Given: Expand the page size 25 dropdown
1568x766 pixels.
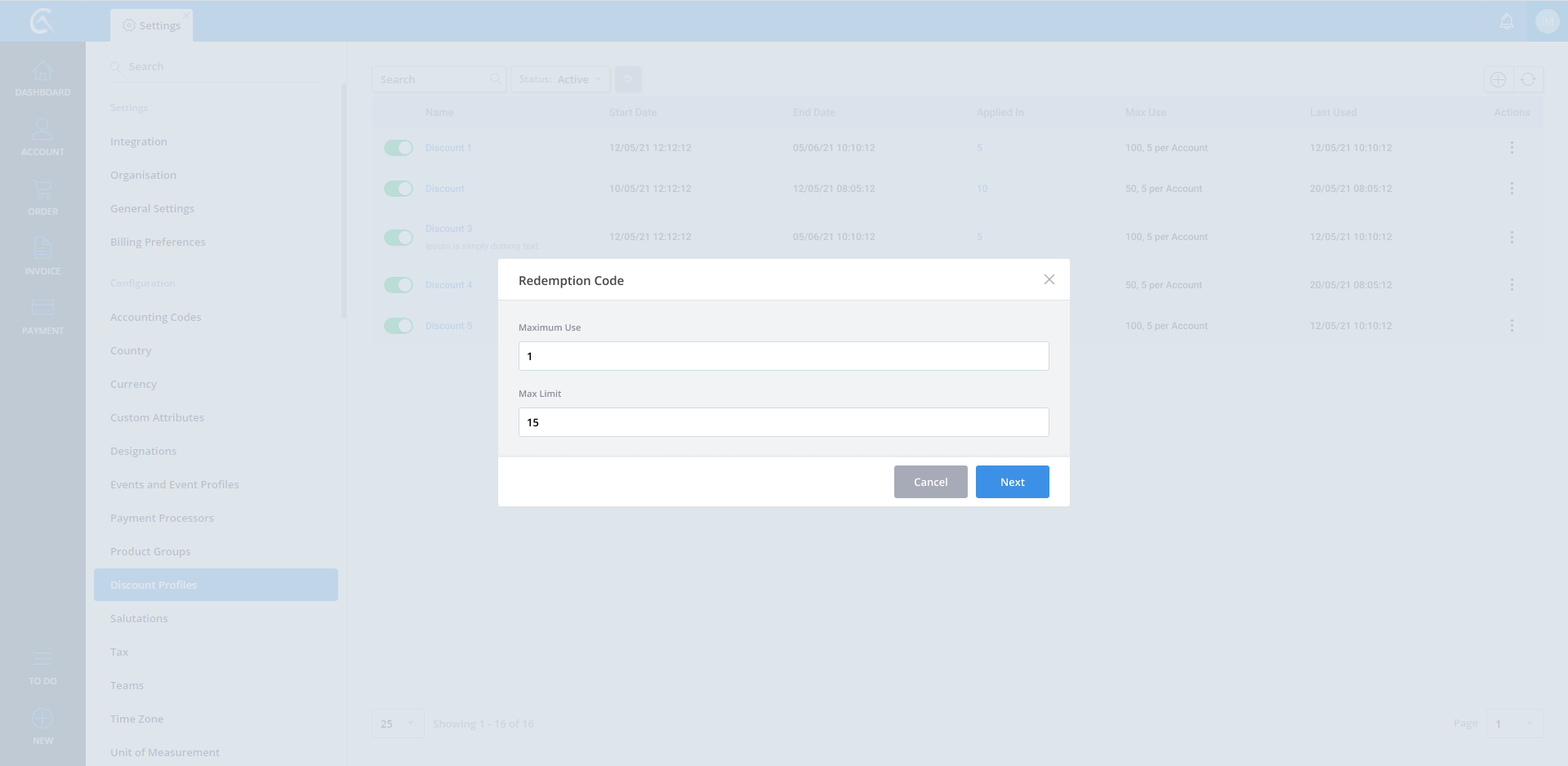Looking at the screenshot, I should pos(398,724).
